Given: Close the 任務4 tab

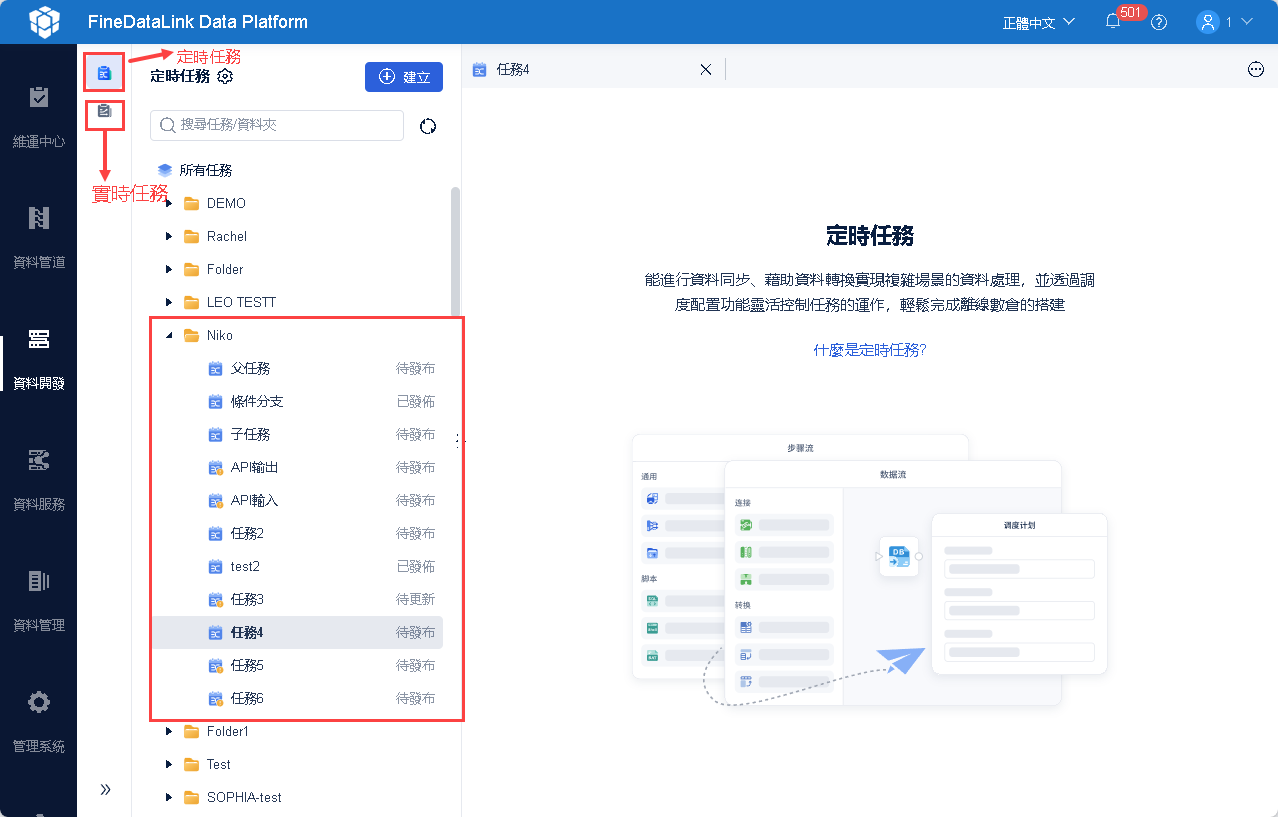Looking at the screenshot, I should coord(705,69).
